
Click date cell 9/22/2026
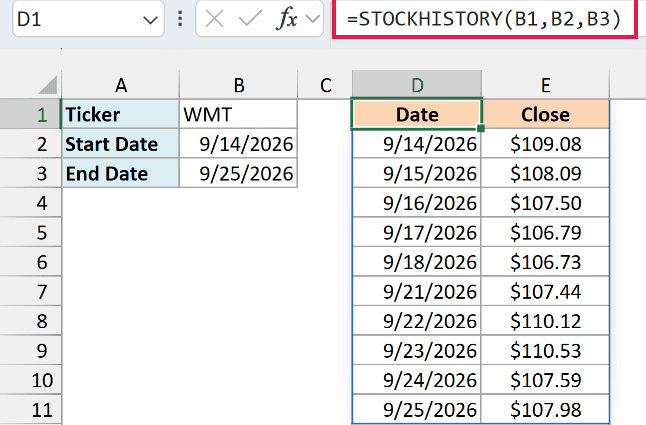(x=417, y=321)
